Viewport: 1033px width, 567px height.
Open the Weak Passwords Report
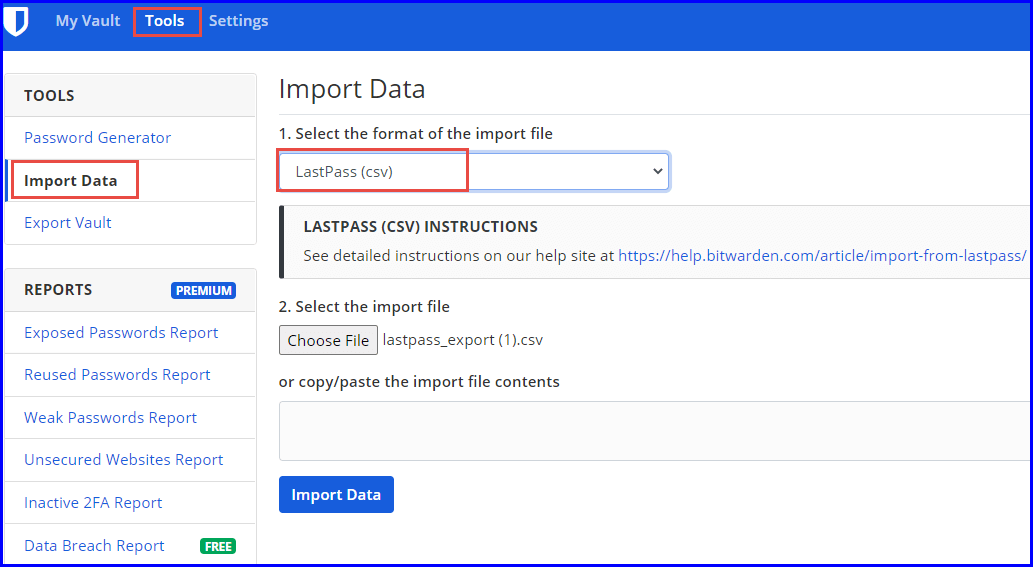click(111, 418)
